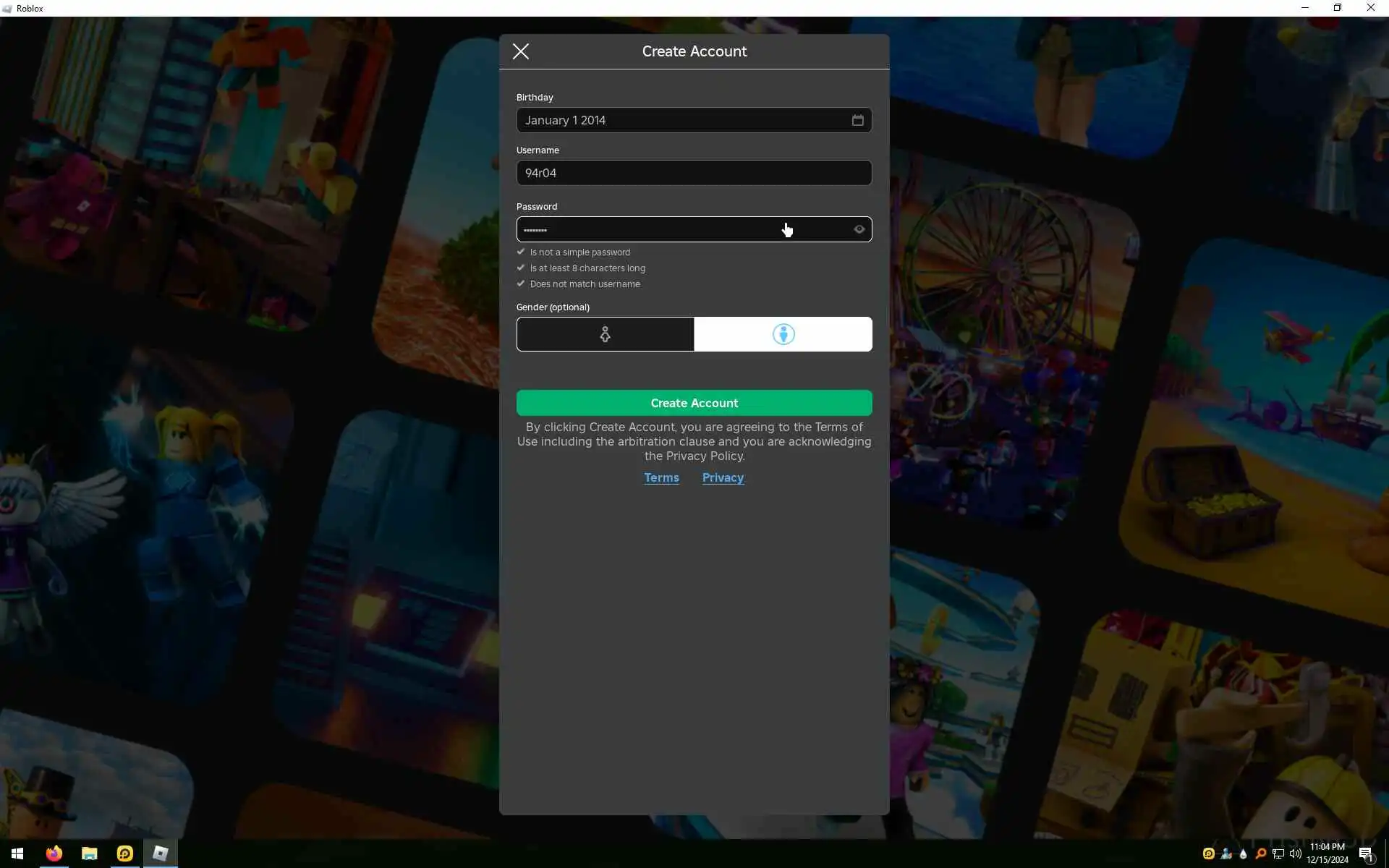1389x868 pixels.
Task: Click the taskbar clock and date
Action: 1328,853
